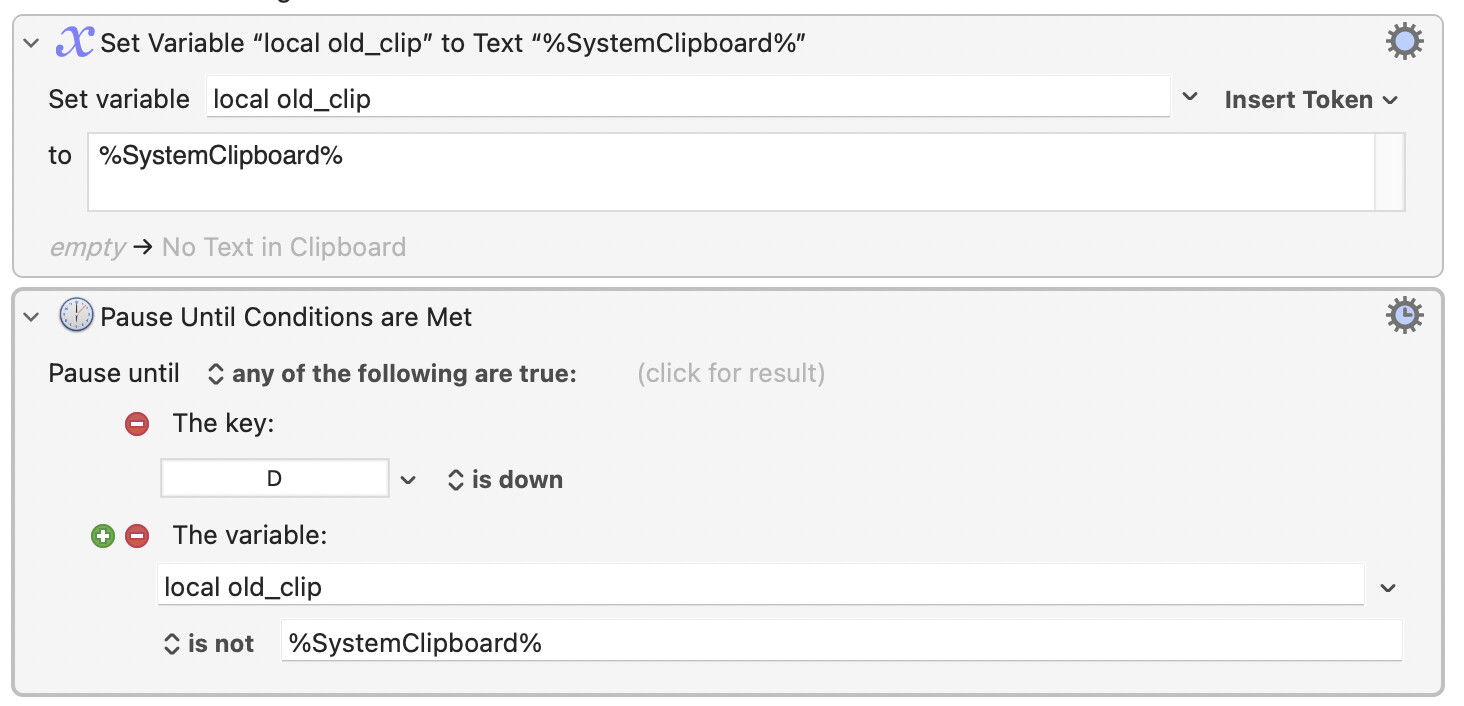Remove the key condition with red minus
1464x706 pixels.
137,424
